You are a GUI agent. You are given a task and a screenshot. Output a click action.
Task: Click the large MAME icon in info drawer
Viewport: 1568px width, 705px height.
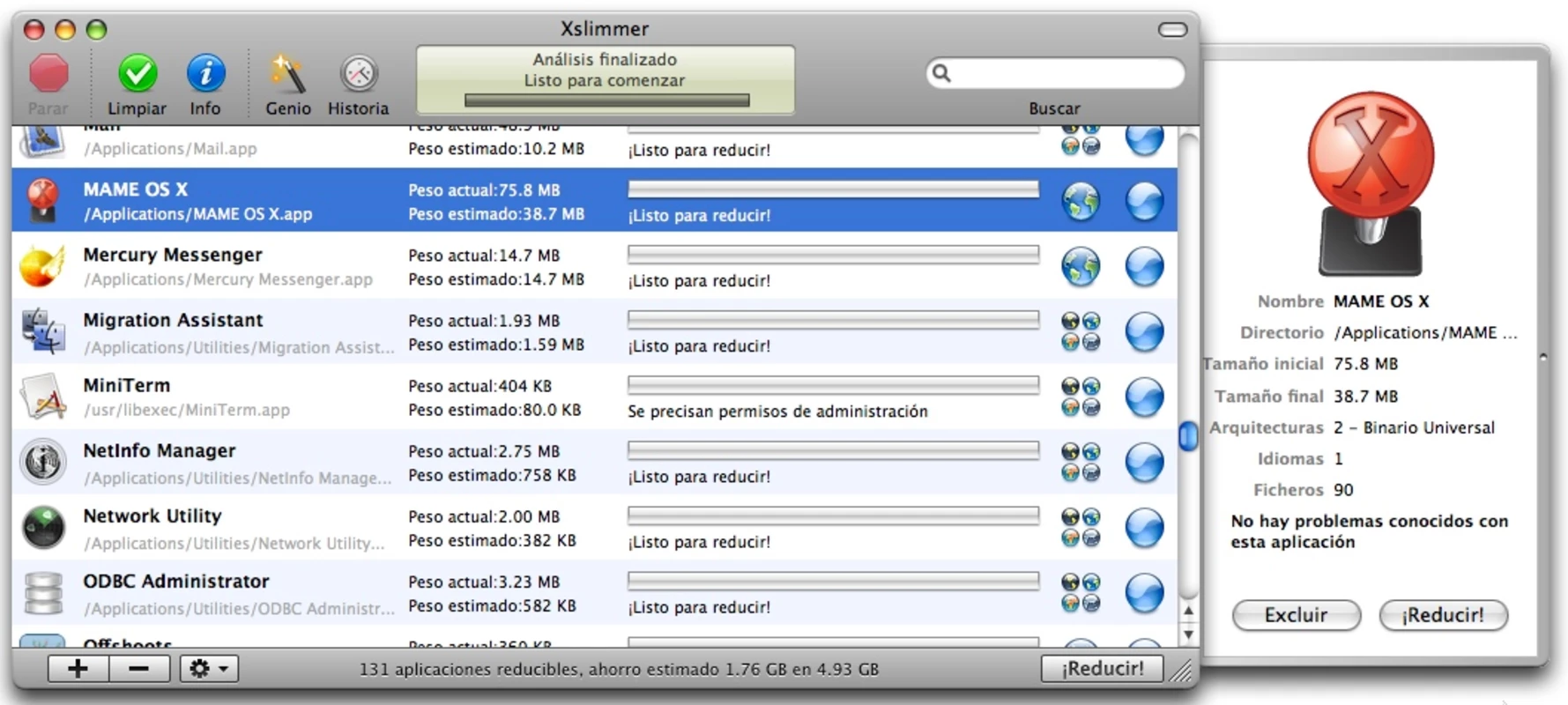click(x=1371, y=183)
